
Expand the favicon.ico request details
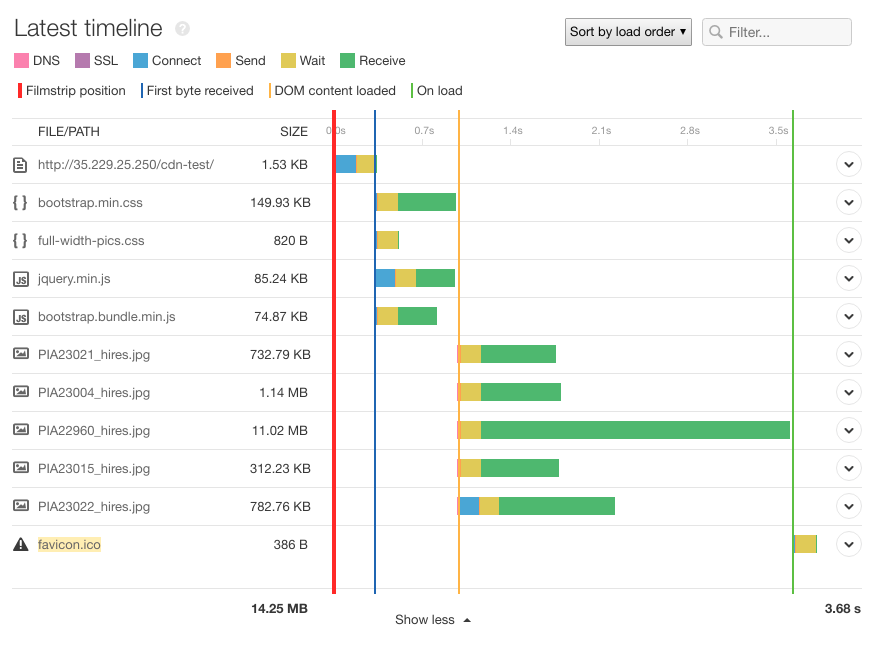tap(848, 545)
